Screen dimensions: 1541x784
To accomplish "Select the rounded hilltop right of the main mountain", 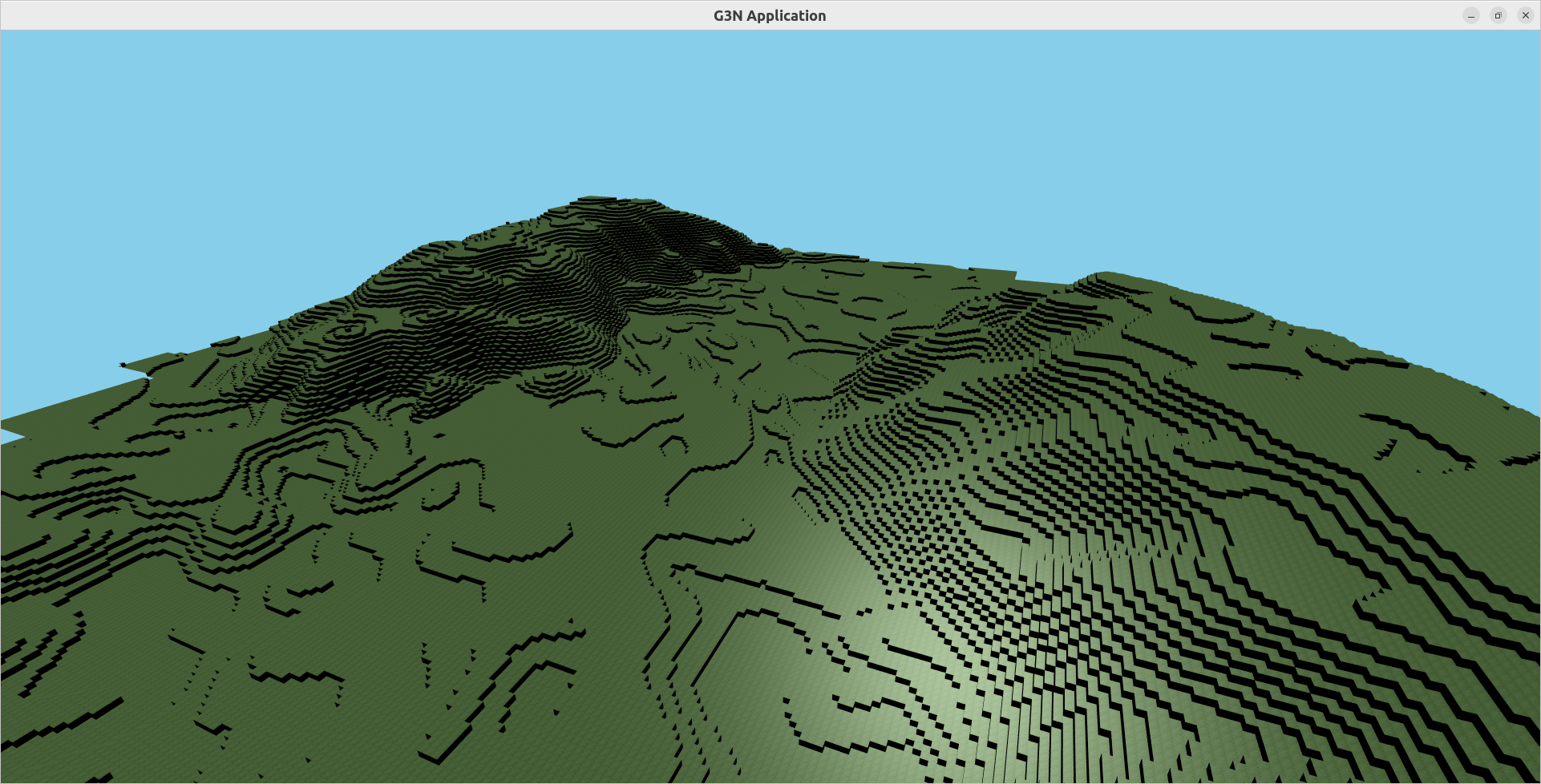I will coord(1106,278).
